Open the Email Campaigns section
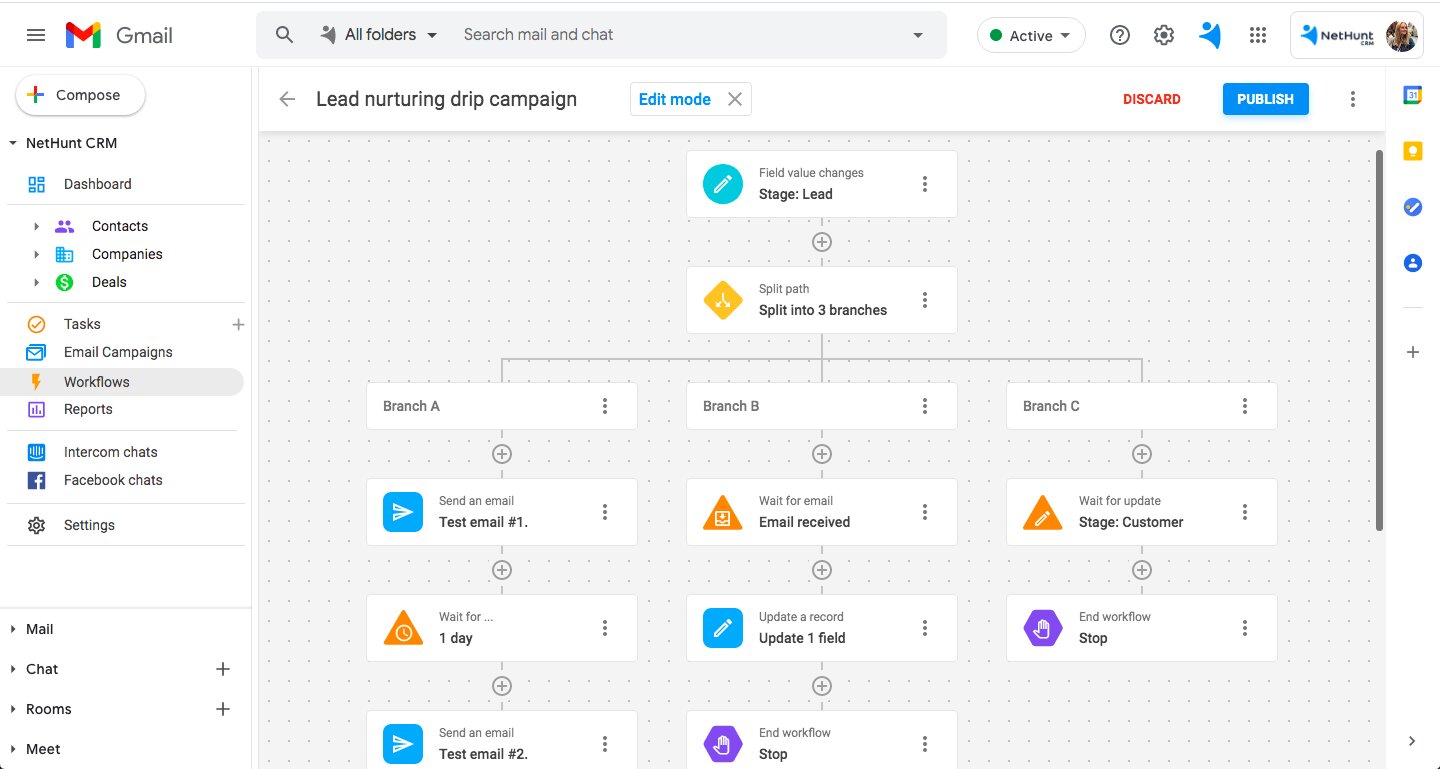This screenshot has height=769, width=1440. (x=117, y=352)
